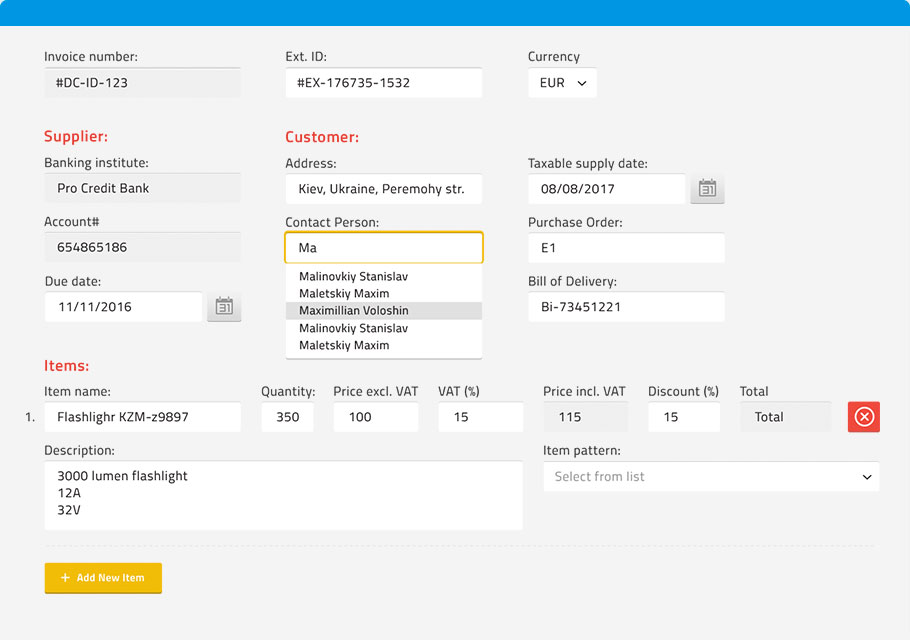
Task: Click the item row number 1.
Action: point(30,417)
